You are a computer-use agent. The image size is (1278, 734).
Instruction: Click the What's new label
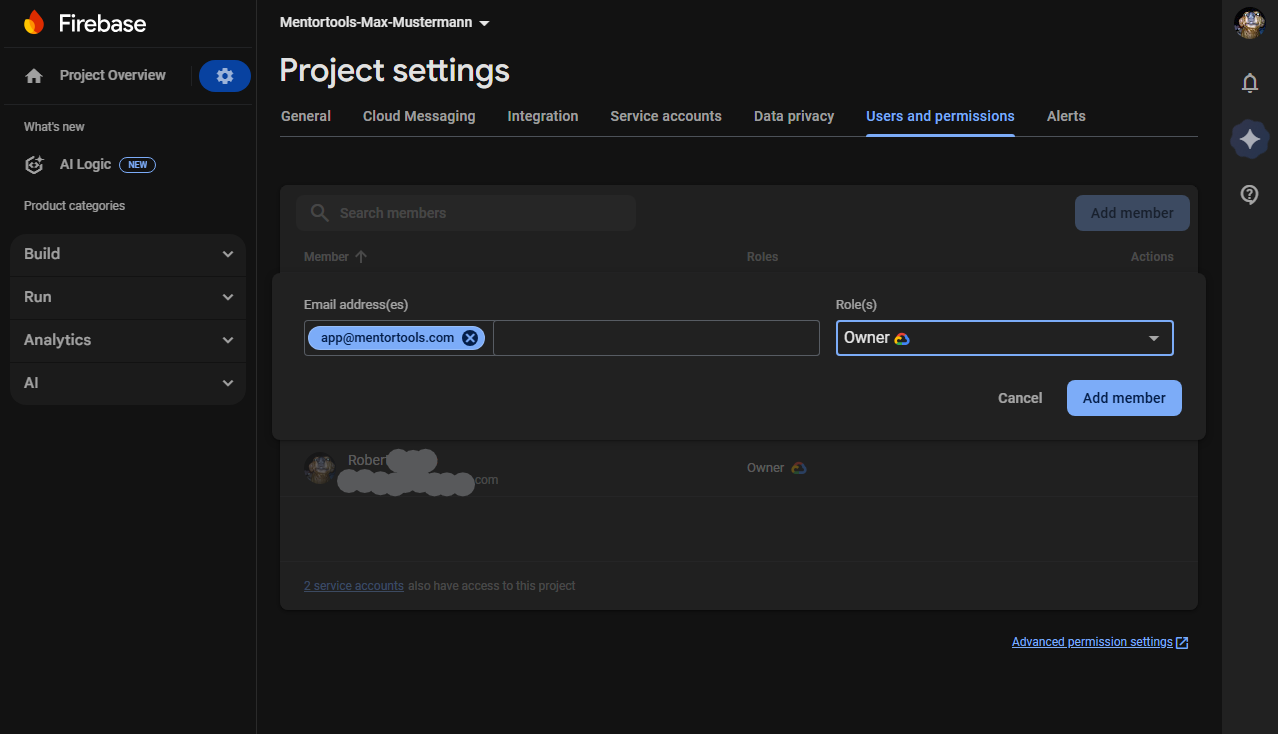(54, 127)
